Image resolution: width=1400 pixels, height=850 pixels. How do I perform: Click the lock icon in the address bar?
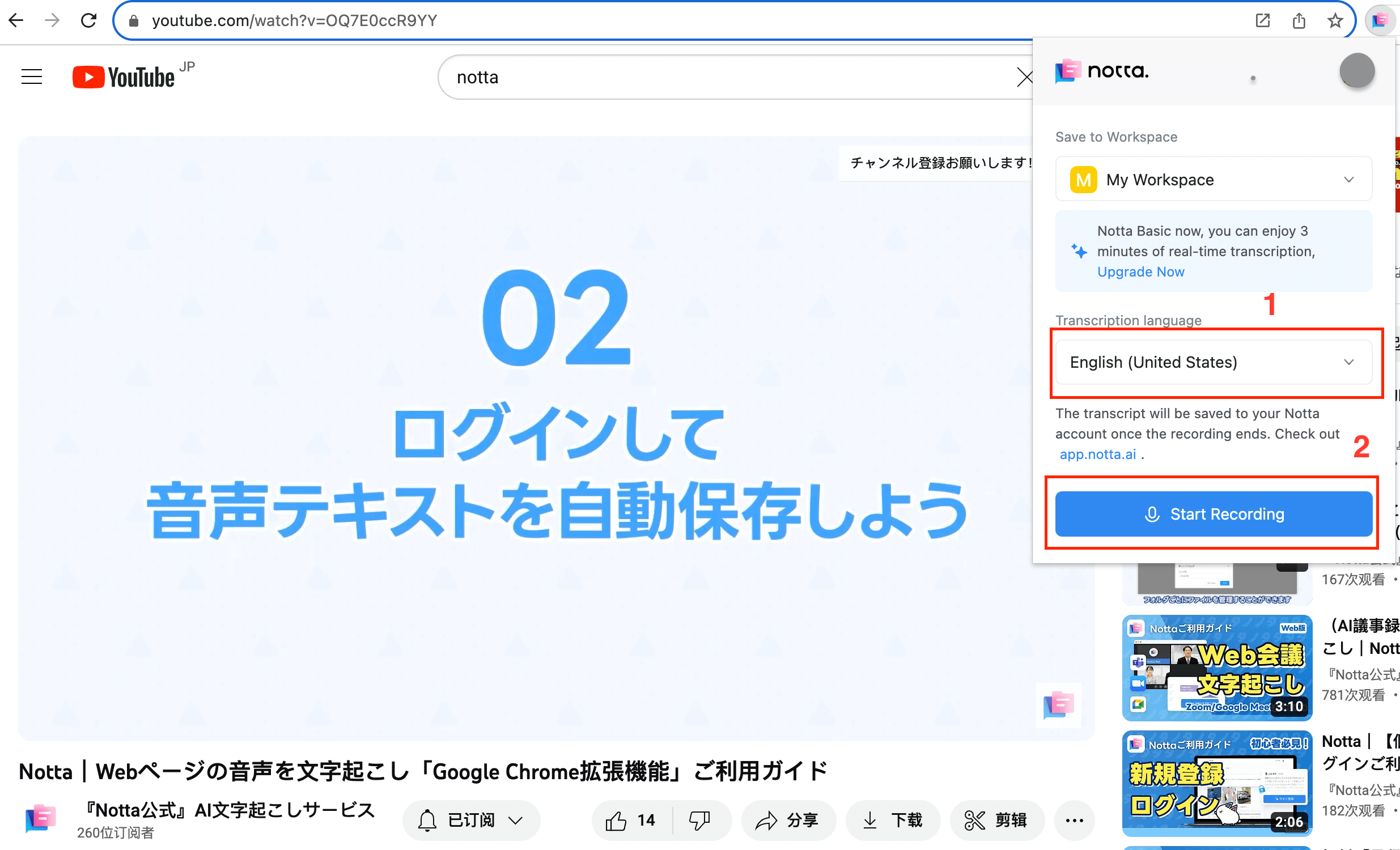click(134, 21)
